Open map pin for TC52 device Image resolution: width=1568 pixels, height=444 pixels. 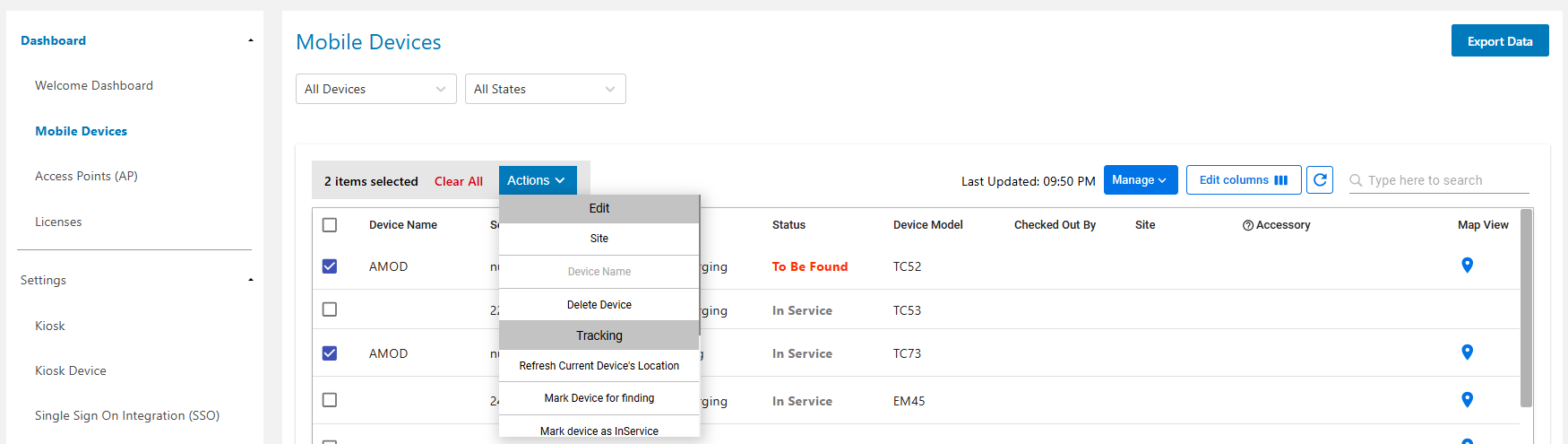1467,266
